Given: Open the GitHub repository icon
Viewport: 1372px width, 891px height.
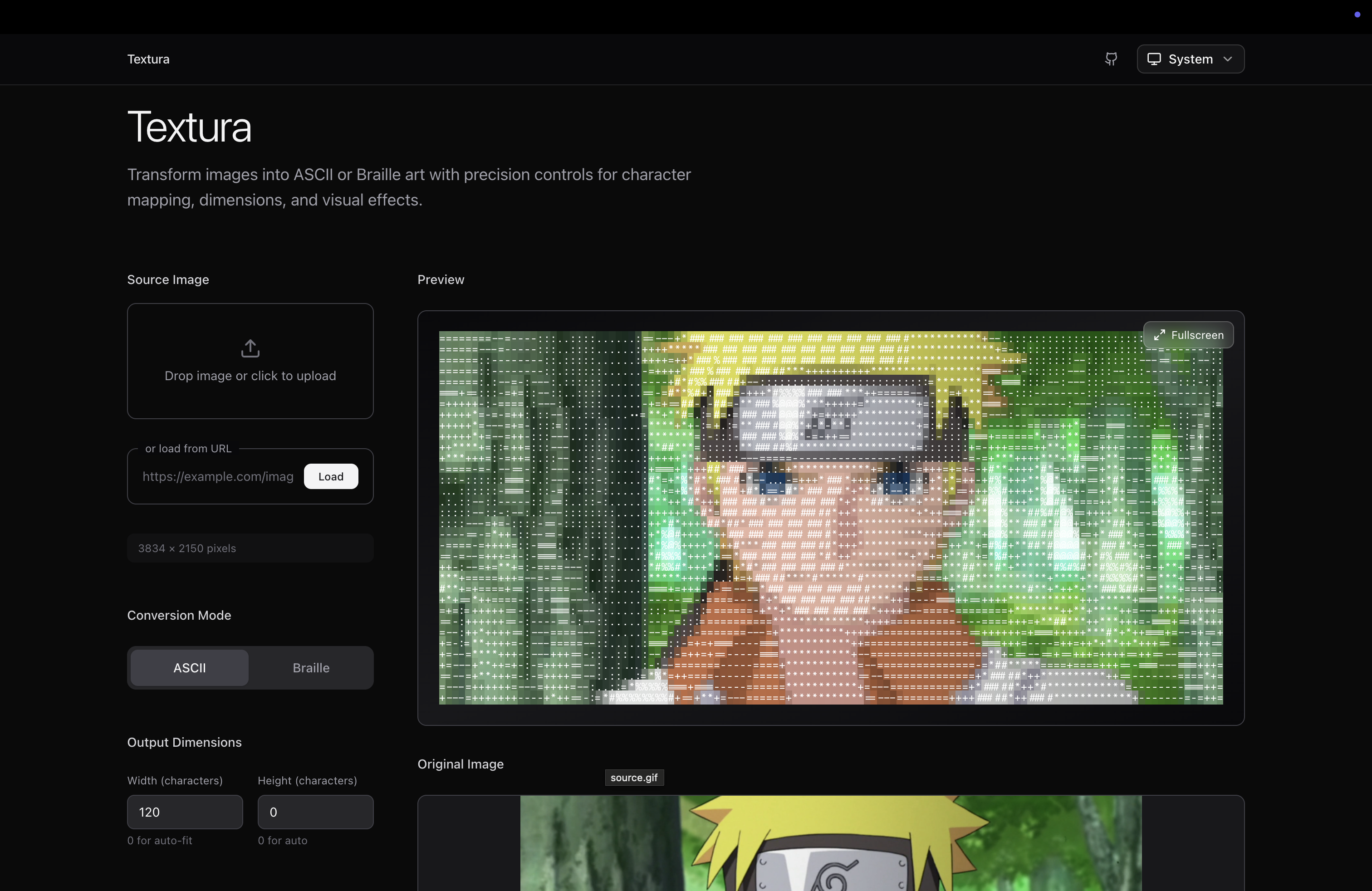Looking at the screenshot, I should (x=1111, y=59).
